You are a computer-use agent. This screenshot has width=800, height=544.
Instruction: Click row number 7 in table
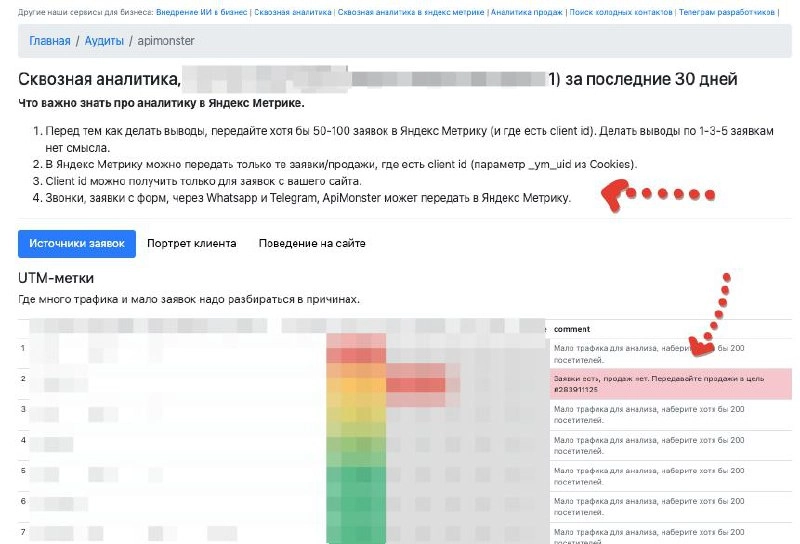(23, 532)
